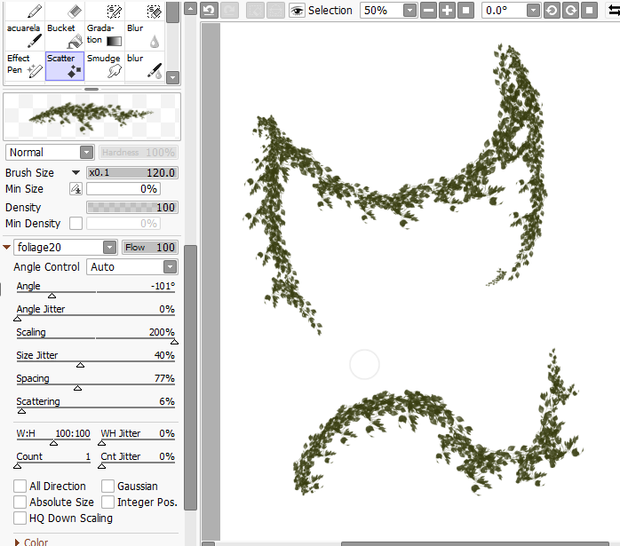The width and height of the screenshot is (620, 546).
Task: Open the Angle Control Auto dropdown
Action: 132,267
